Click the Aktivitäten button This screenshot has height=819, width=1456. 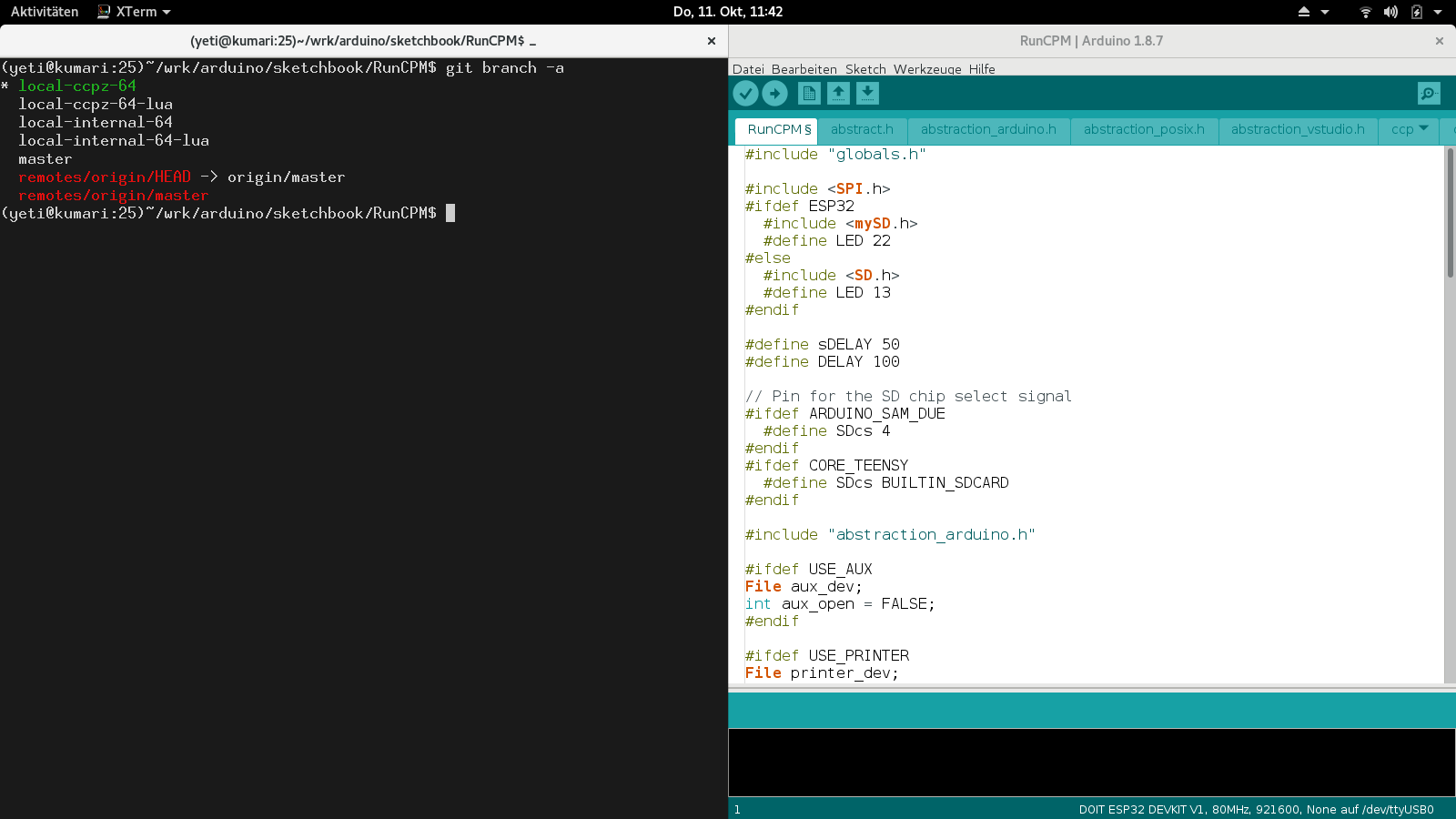coord(45,12)
